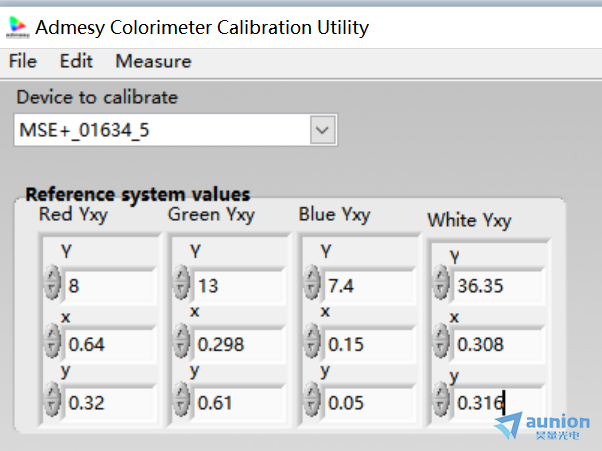This screenshot has height=451, width=602.
Task: Click the Green Y stepper arrows
Action: [181, 282]
